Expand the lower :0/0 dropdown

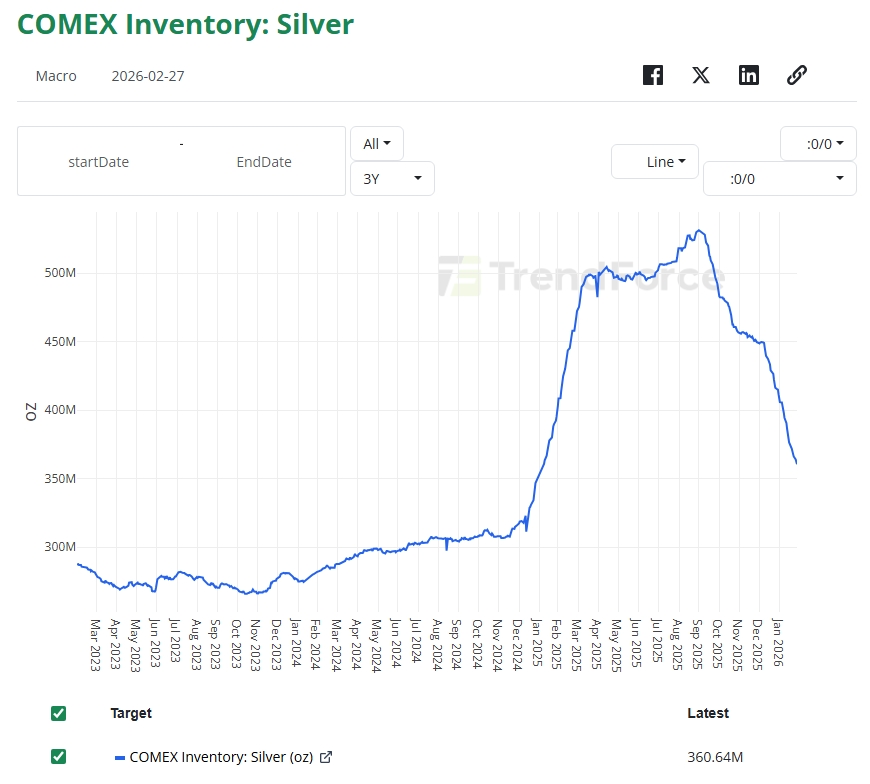tap(780, 179)
